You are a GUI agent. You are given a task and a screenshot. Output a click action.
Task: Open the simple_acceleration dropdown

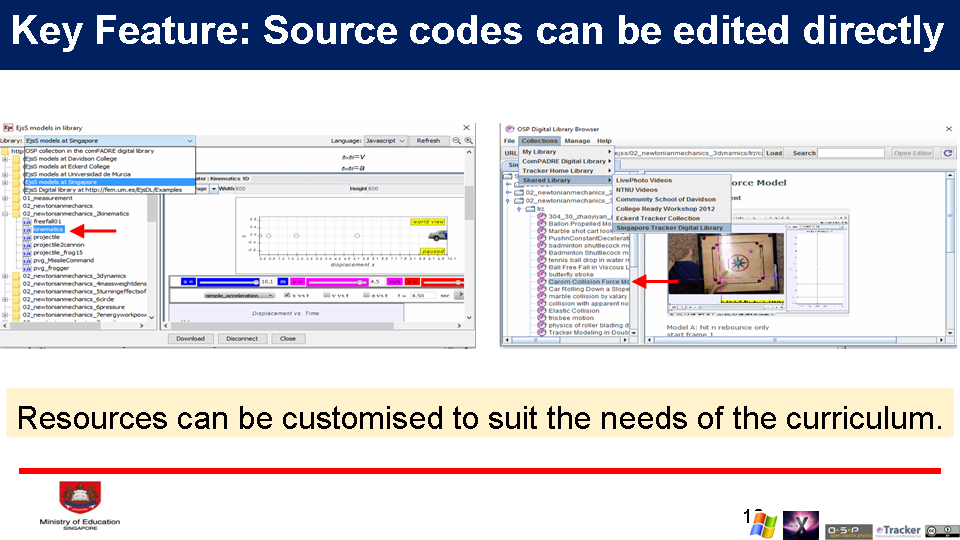(x=238, y=296)
